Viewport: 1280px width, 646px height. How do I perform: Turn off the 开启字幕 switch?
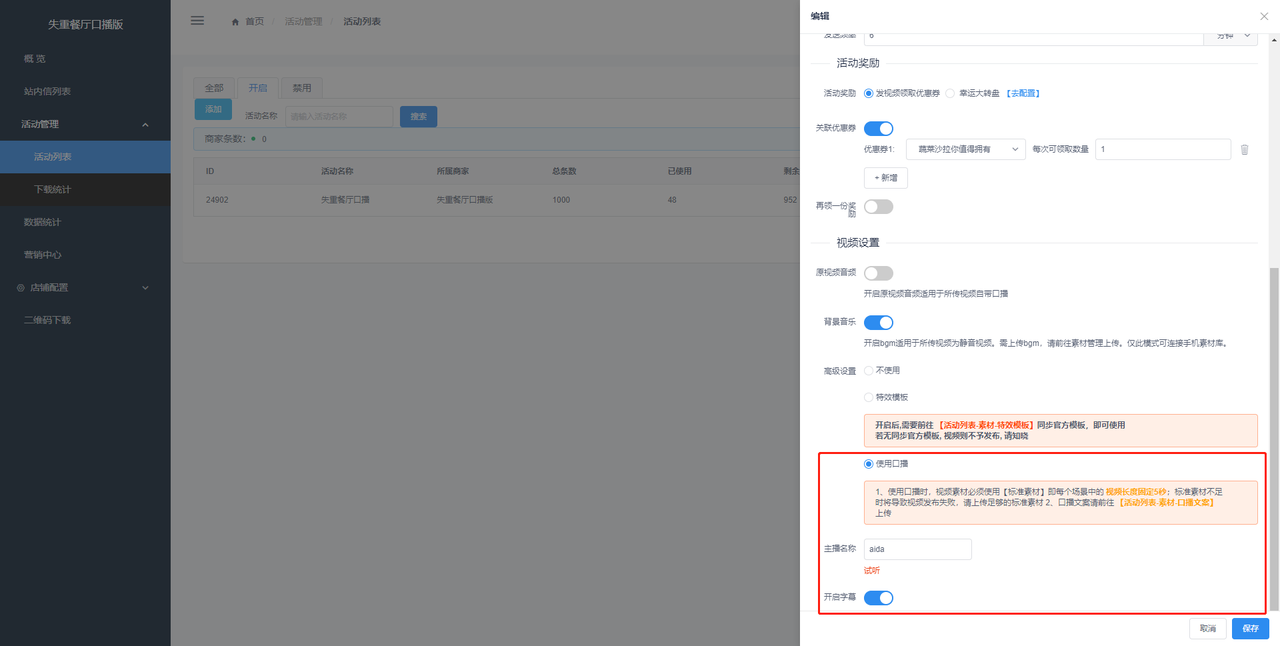(878, 598)
